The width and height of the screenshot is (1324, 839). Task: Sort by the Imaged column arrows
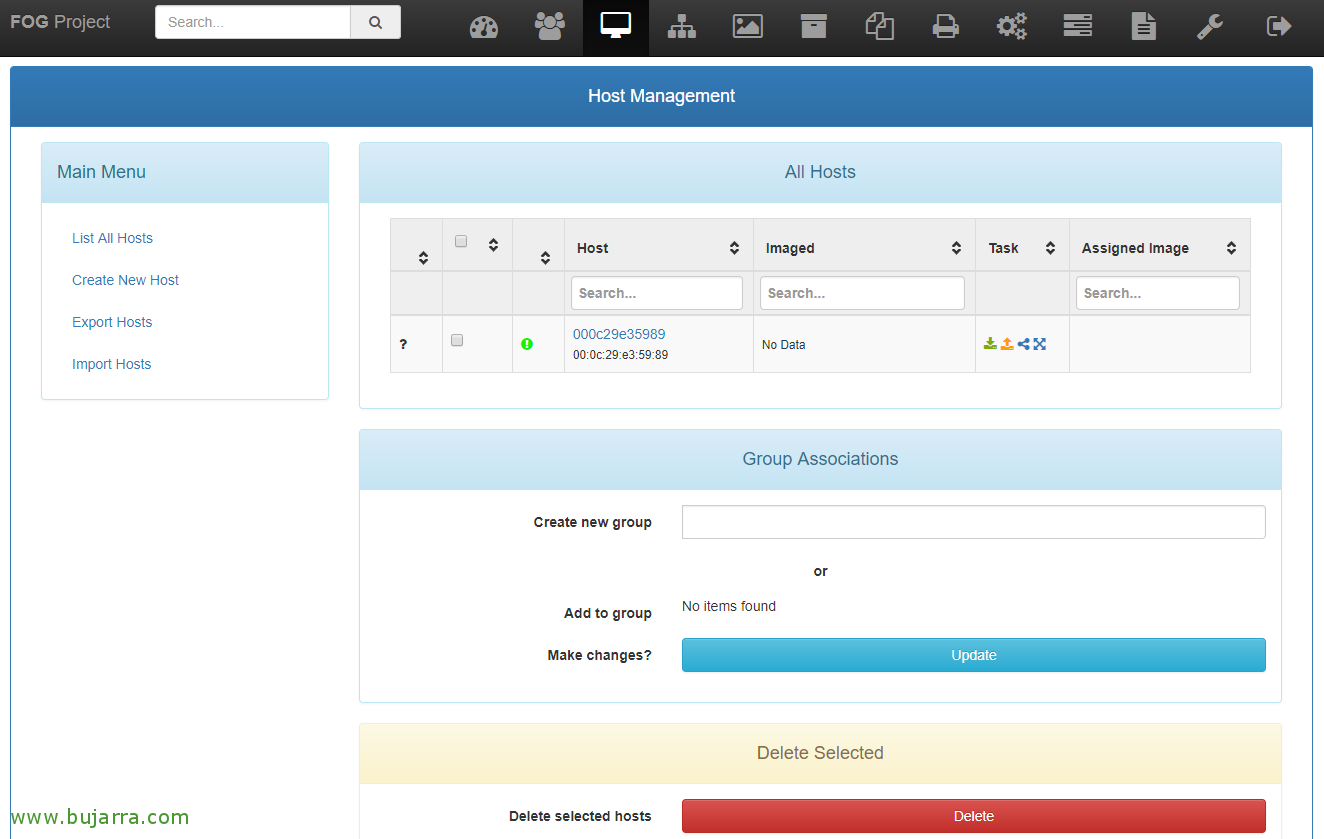click(956, 248)
